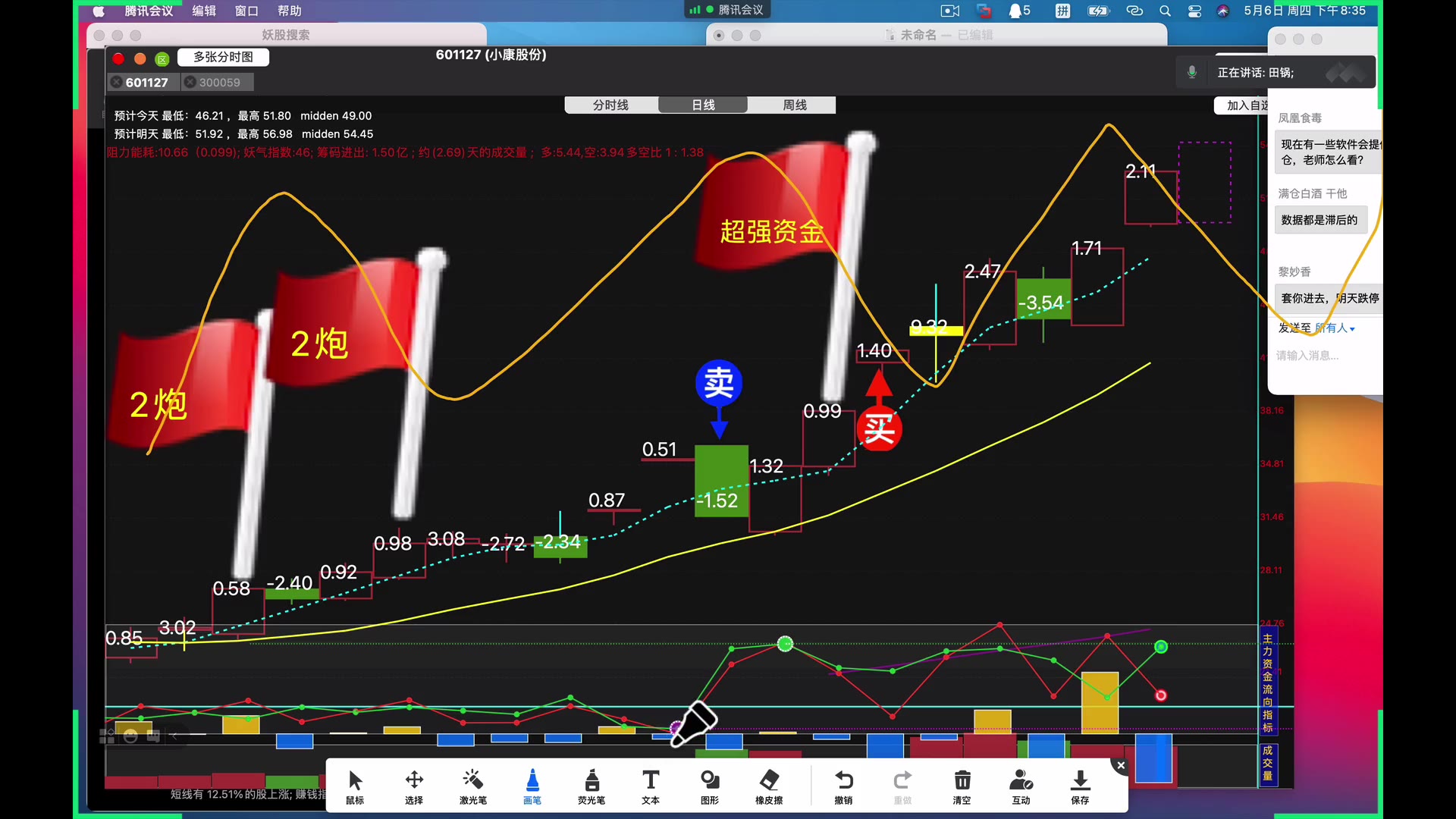Open Spotlight search
Viewport: 1456px width, 819px height.
point(1165,11)
